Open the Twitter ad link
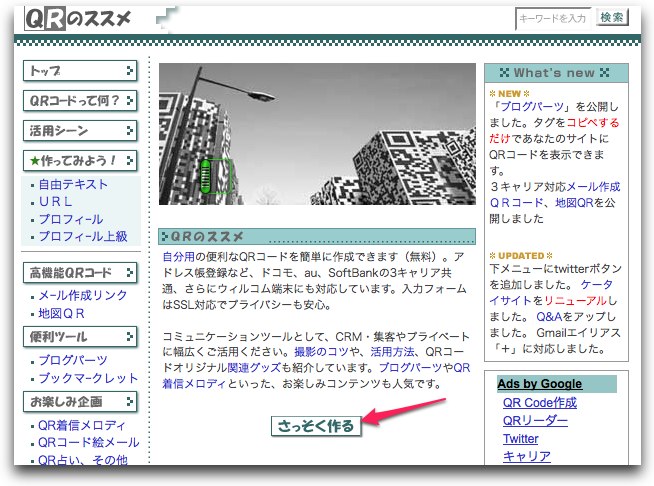Screen dimensions: 654x486 pos(520,439)
